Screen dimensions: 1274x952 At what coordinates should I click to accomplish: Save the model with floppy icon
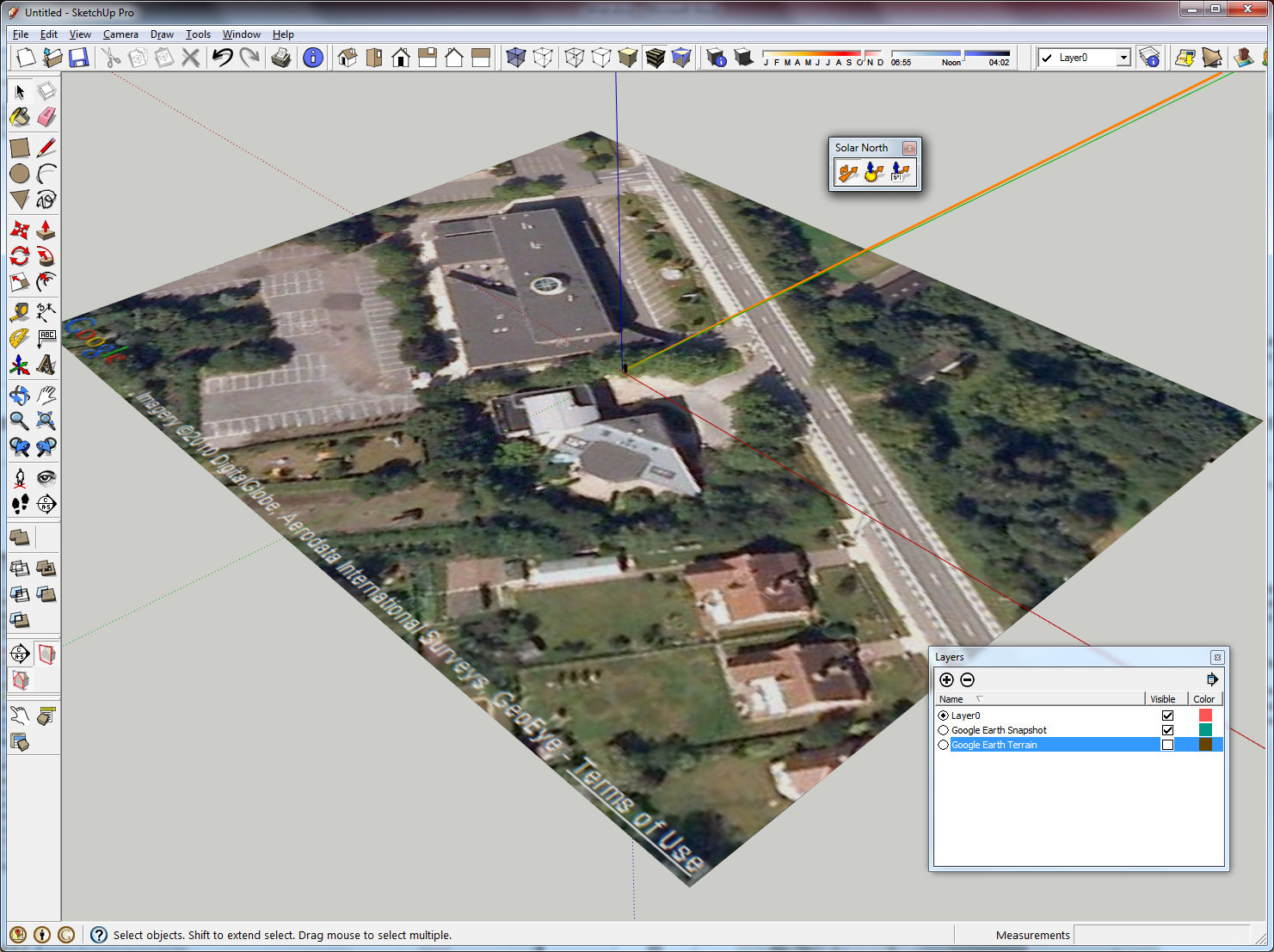tap(78, 58)
